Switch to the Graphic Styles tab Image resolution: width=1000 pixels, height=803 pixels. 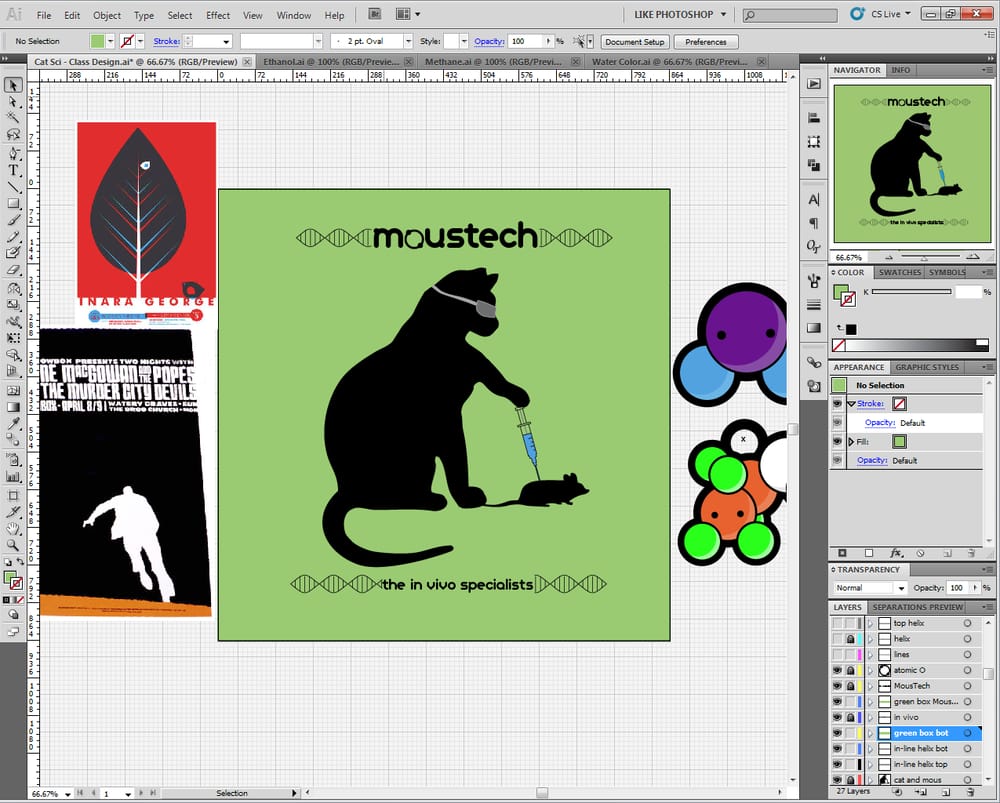[927, 367]
